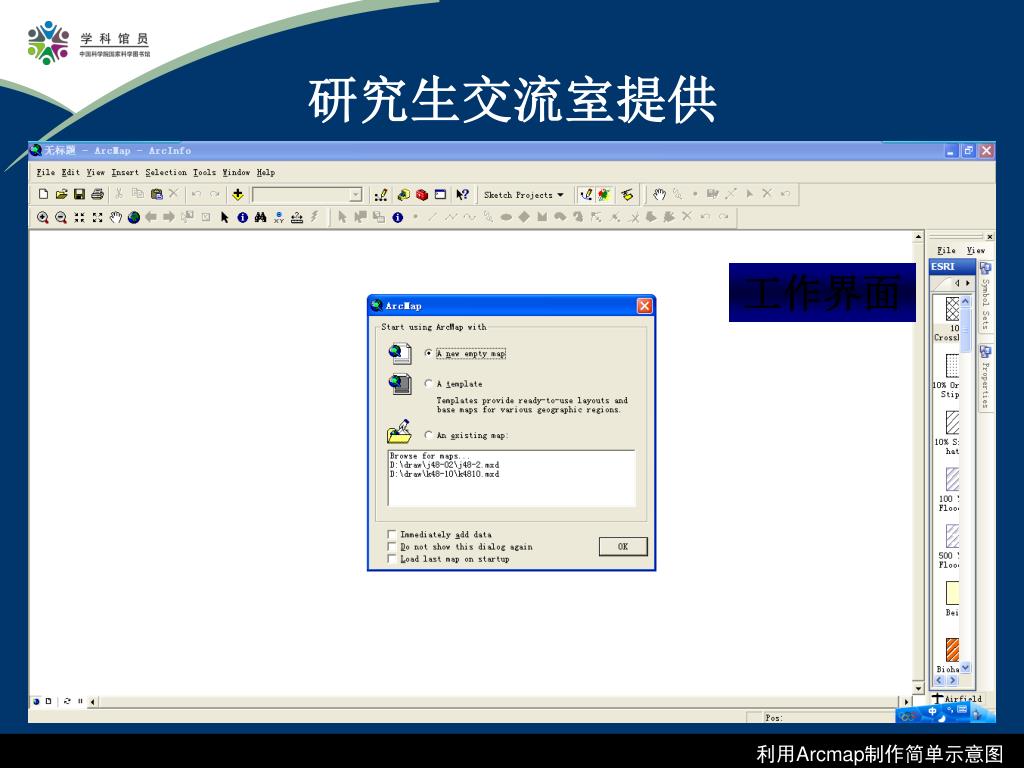Click the Go To XY icon
Viewport: 1024px width, 768px height.
pos(279,217)
